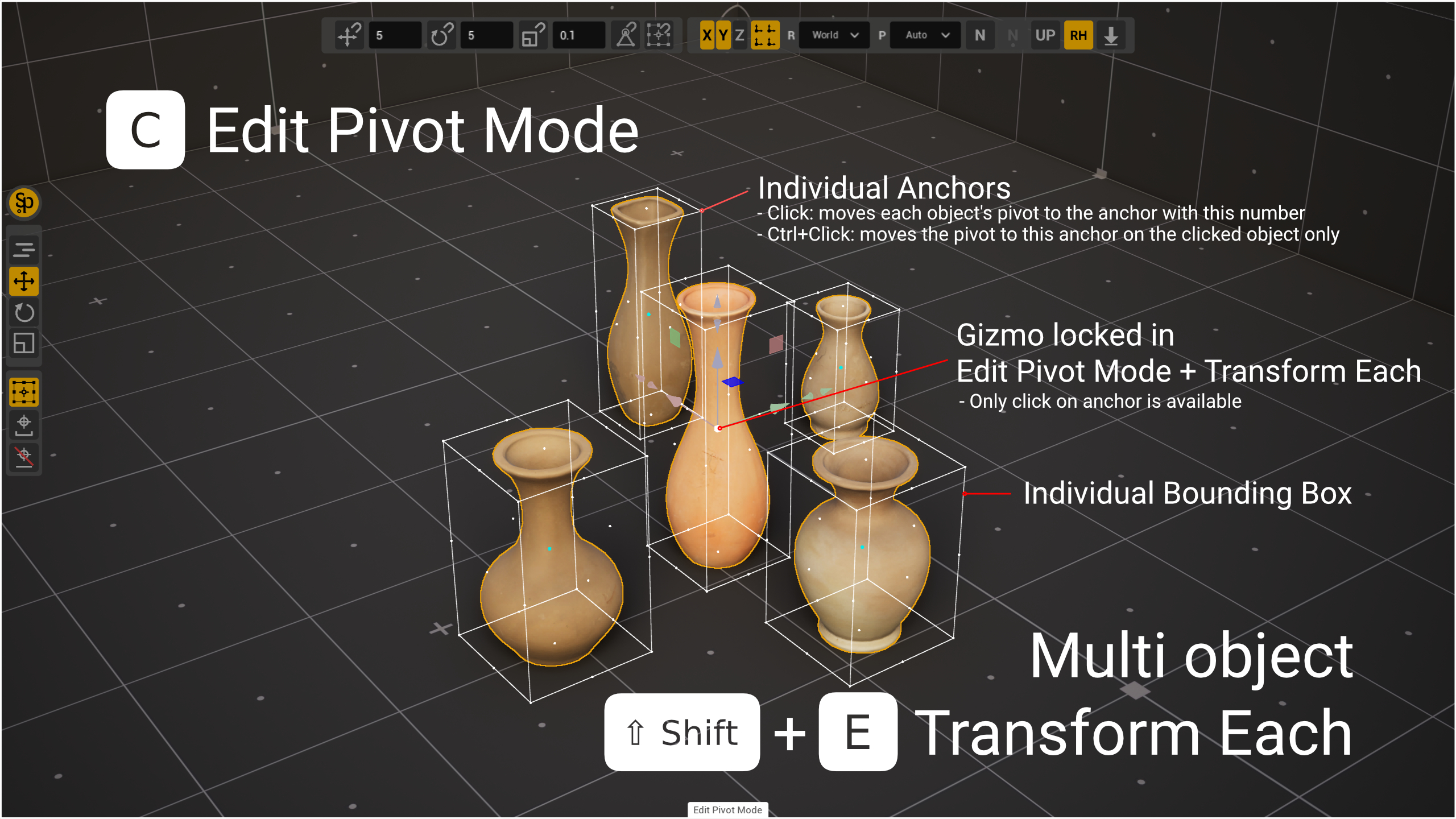Toggle the Y axis button
Screen dimensions: 1456x819
[723, 35]
